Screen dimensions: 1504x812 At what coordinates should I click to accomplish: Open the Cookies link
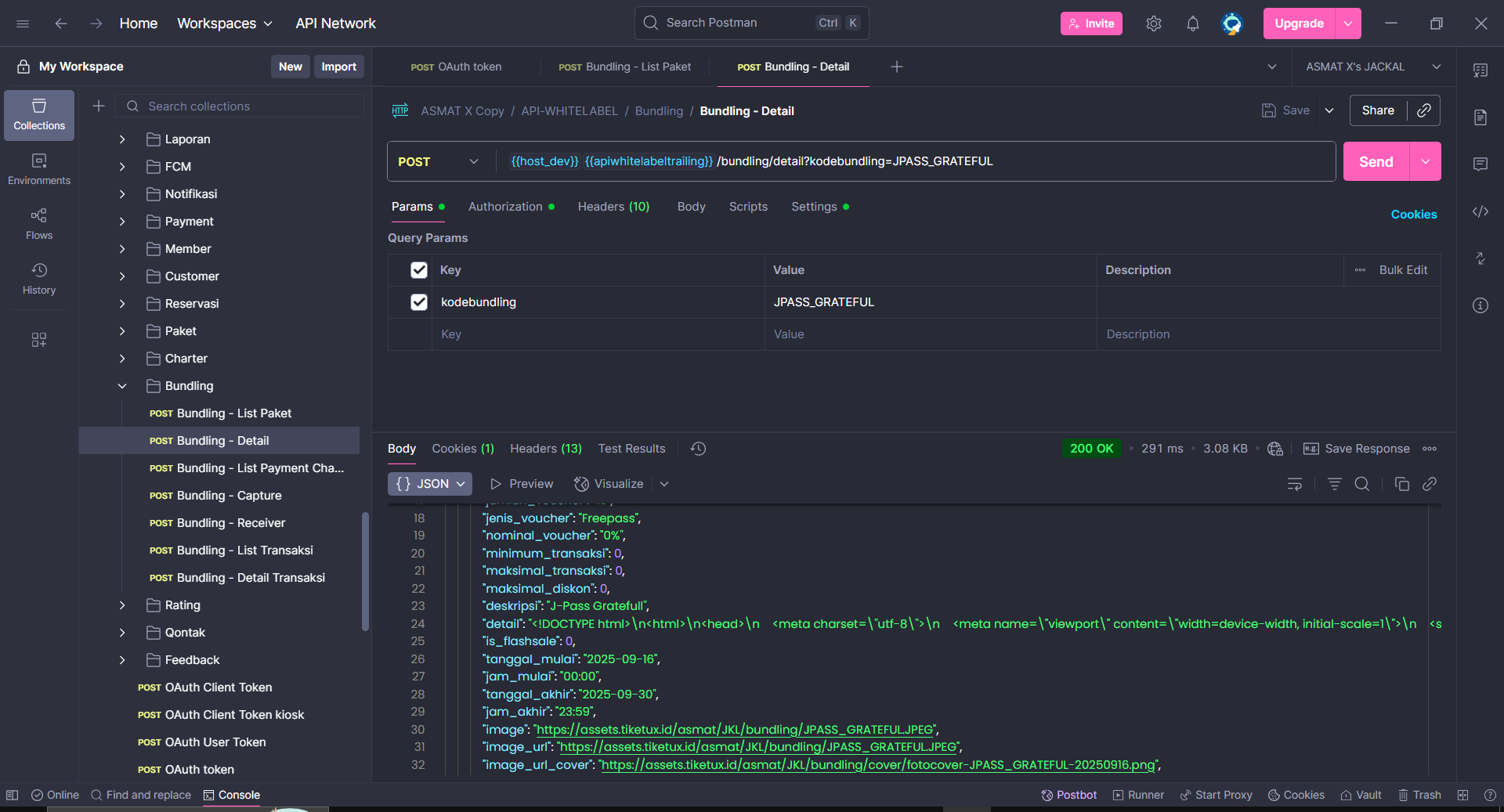(x=1414, y=215)
